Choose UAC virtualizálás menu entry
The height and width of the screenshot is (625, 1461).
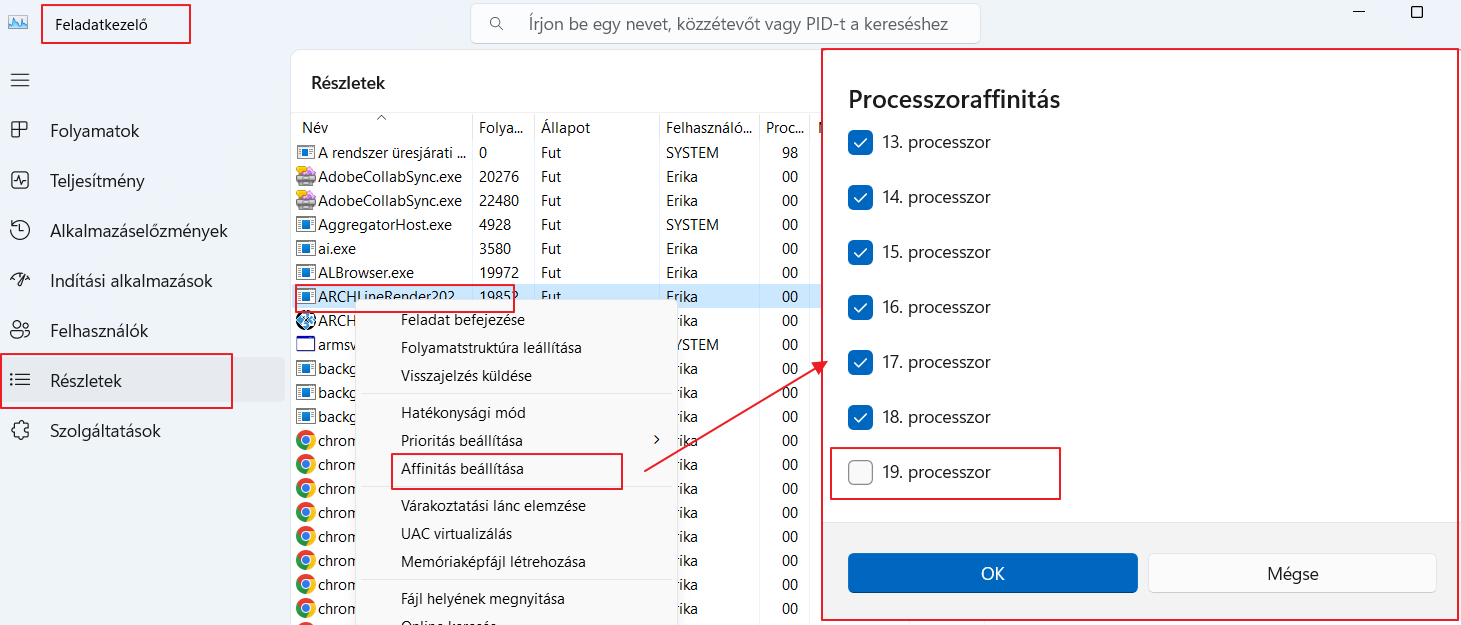click(x=456, y=534)
